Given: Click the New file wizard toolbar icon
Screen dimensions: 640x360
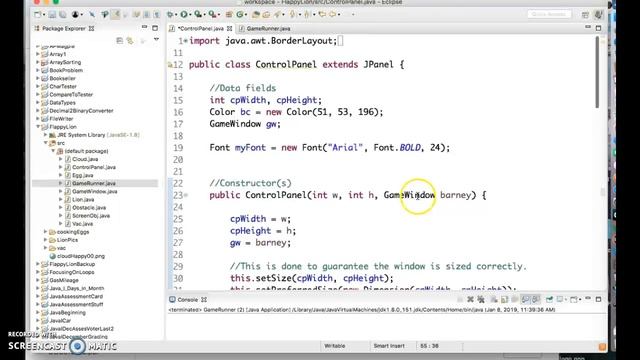Looking at the screenshot, I should 38,15.
